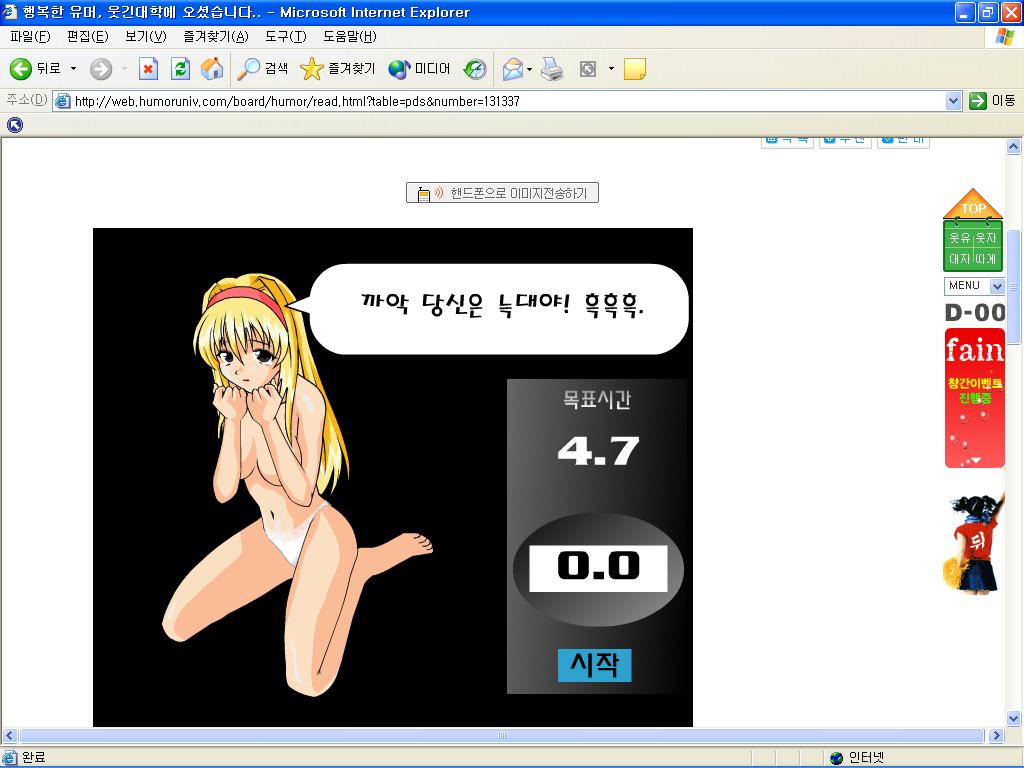The image size is (1024, 768).
Task: Click horizontal scrollbar right arrow
Action: click(x=997, y=735)
